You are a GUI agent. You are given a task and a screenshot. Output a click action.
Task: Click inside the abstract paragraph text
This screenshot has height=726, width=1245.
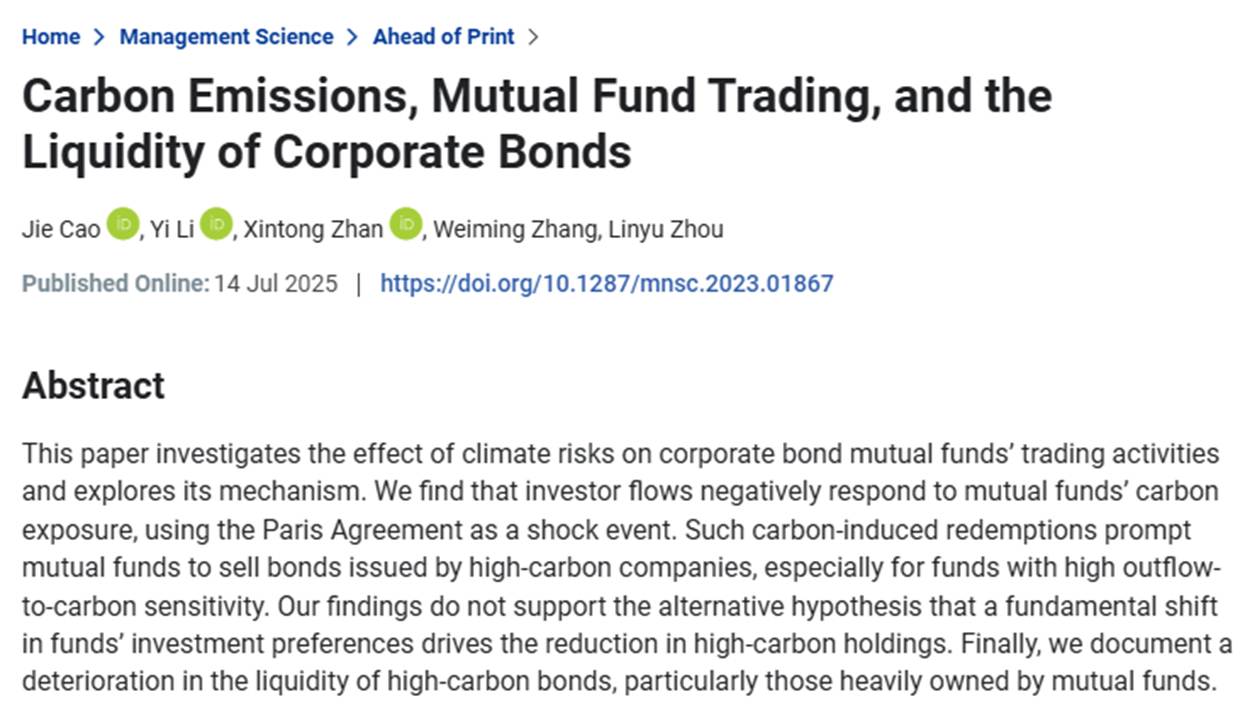coord(620,567)
